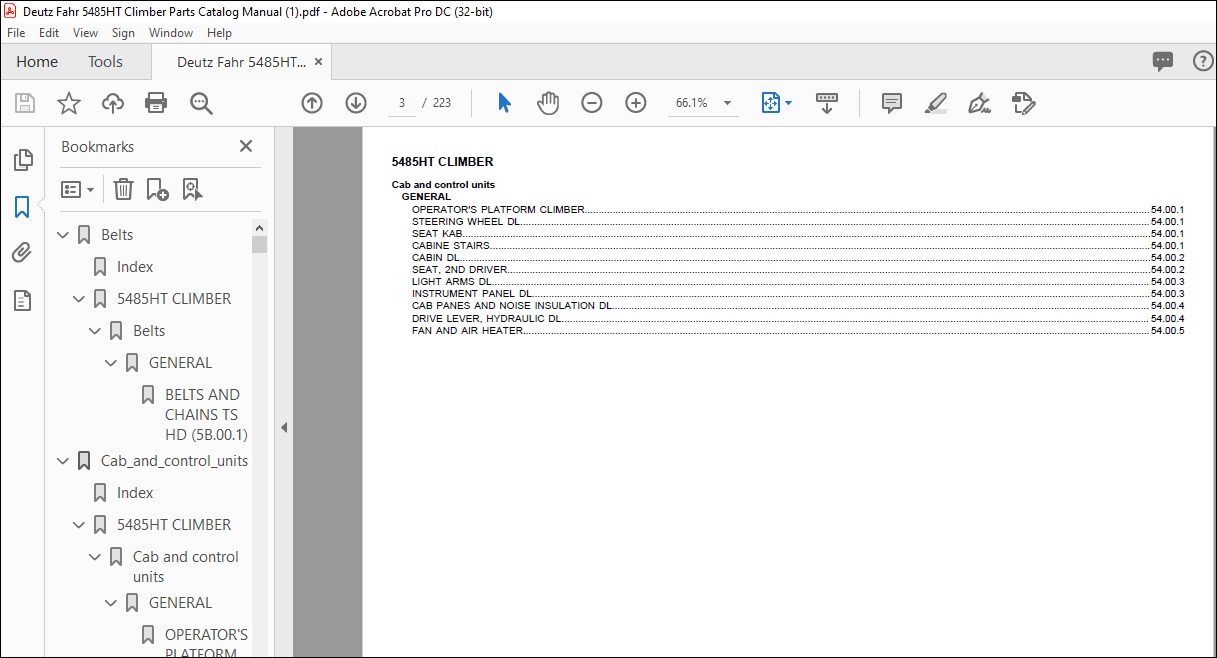
Task: Collapse the Cab and control units sub-bookmark
Action: [96, 557]
